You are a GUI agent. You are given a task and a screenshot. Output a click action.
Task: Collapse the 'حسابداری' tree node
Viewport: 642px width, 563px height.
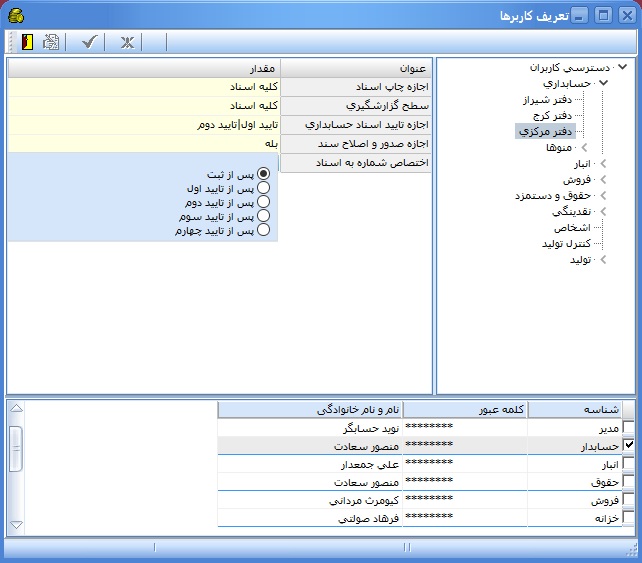tap(603, 85)
